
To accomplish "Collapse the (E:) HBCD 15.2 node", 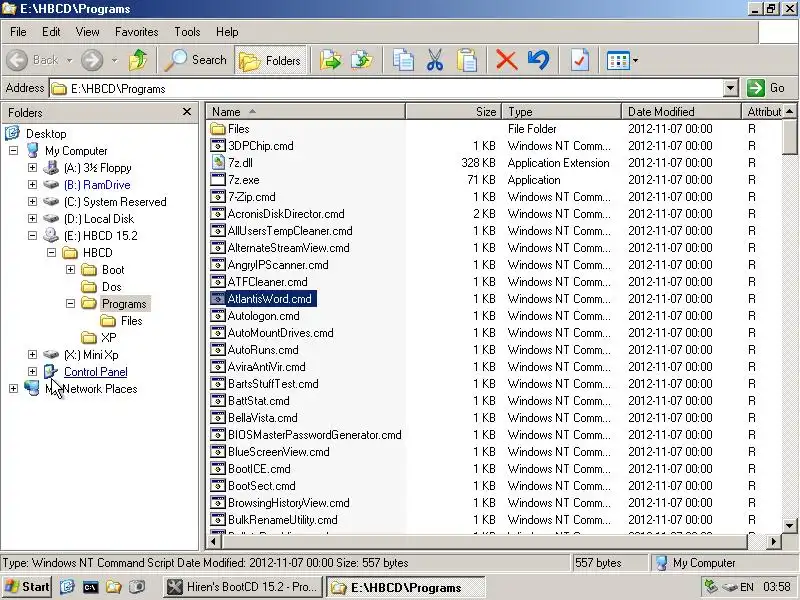I will click(32, 235).
